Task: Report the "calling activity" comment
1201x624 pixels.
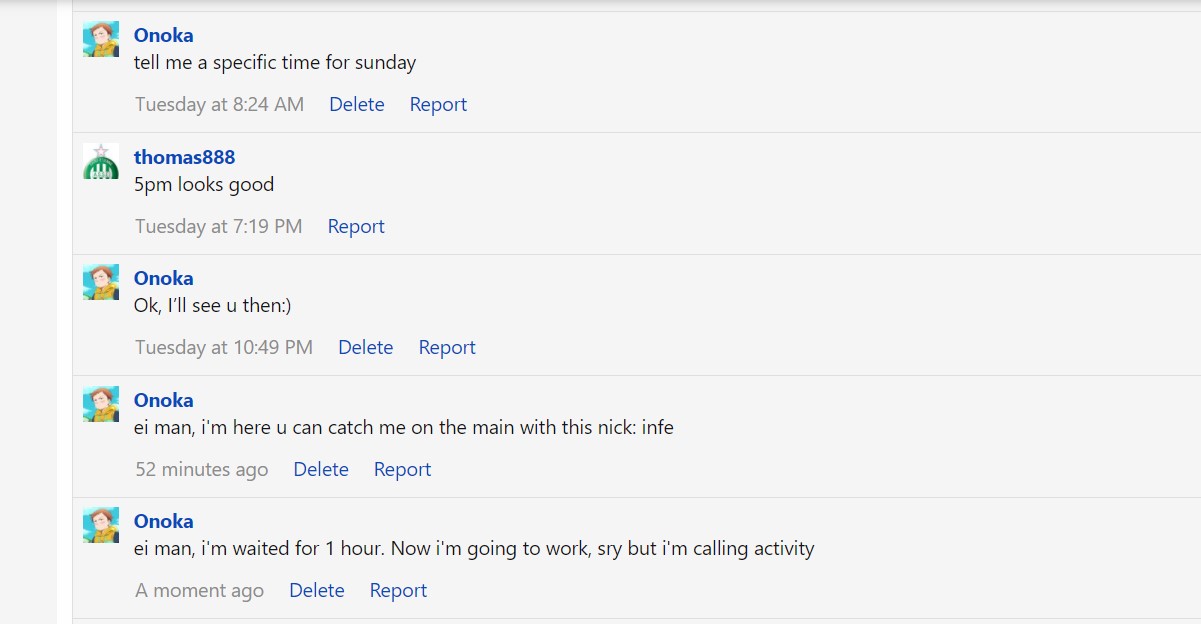Action: point(398,590)
